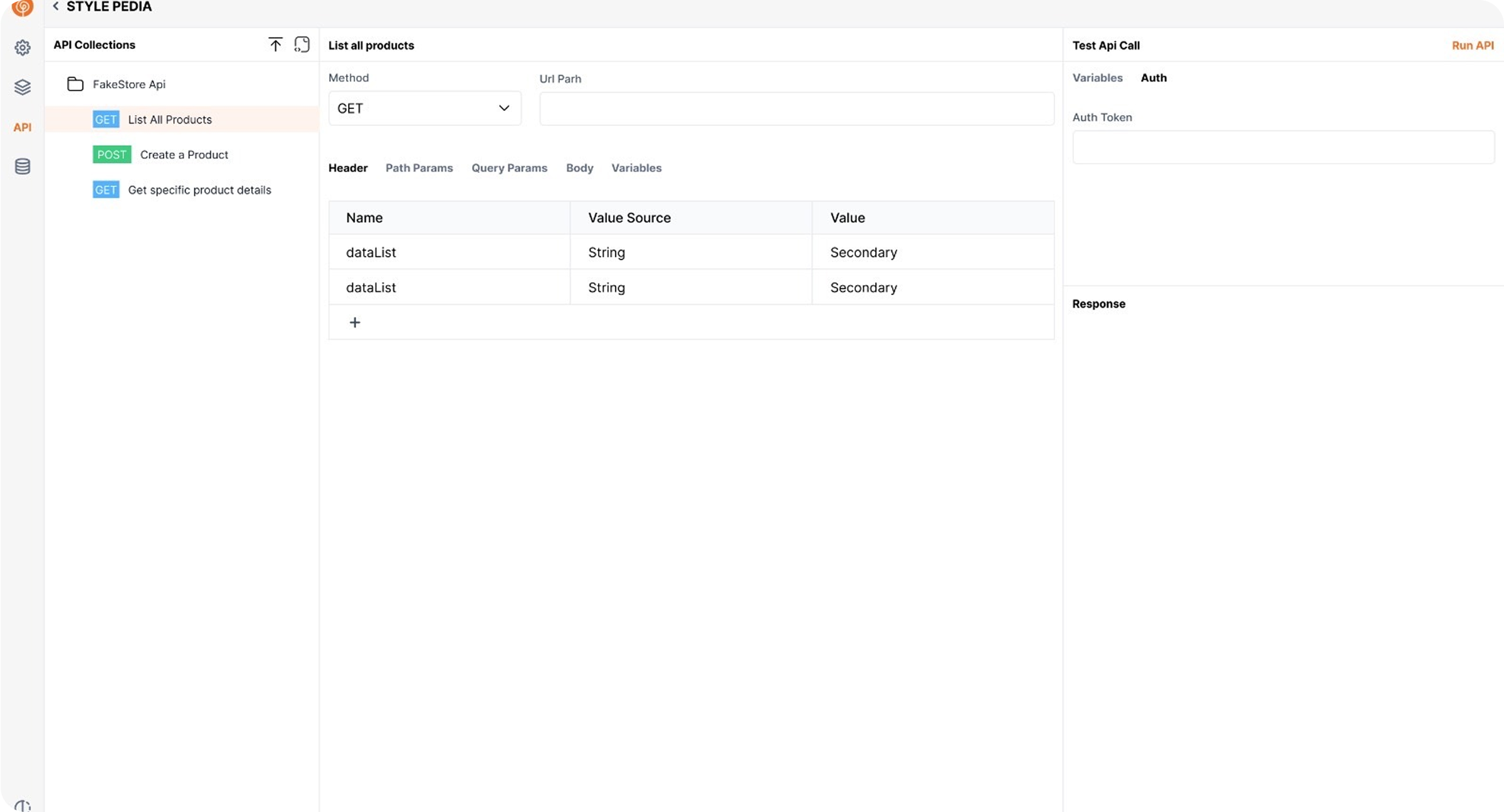Click the orange logo at top left

click(23, 7)
